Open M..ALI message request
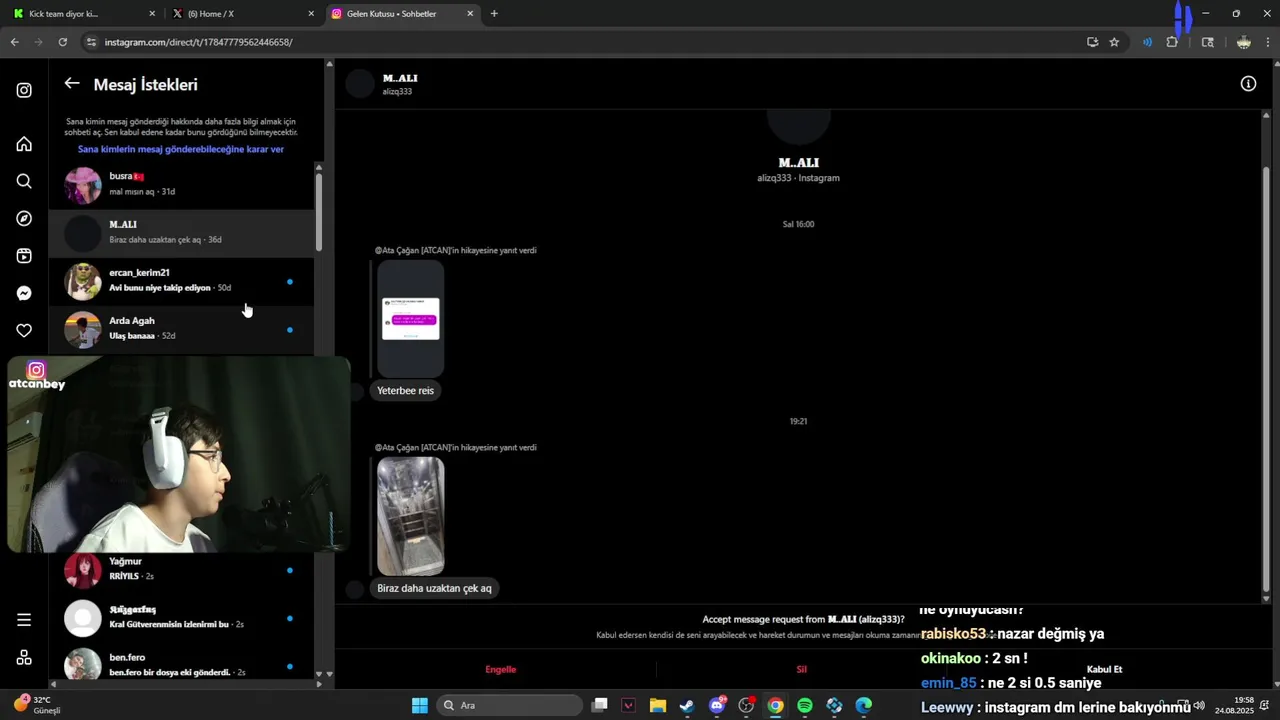1280x720 pixels. tap(181, 233)
